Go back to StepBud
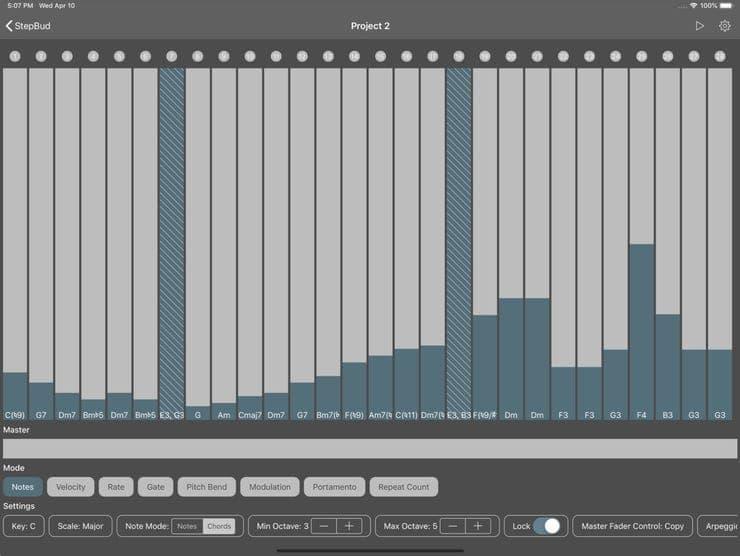The image size is (740, 556). click(28, 26)
